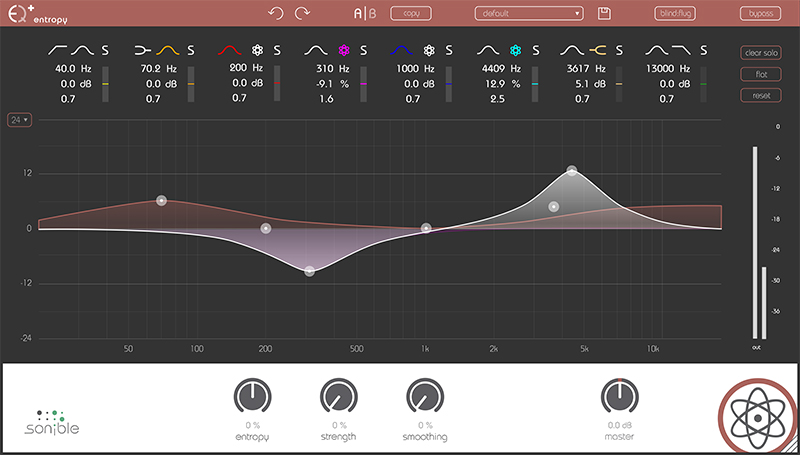
Task: Toggle the cyan entropy icon on the 4409 Hz band
Action: pos(516,49)
